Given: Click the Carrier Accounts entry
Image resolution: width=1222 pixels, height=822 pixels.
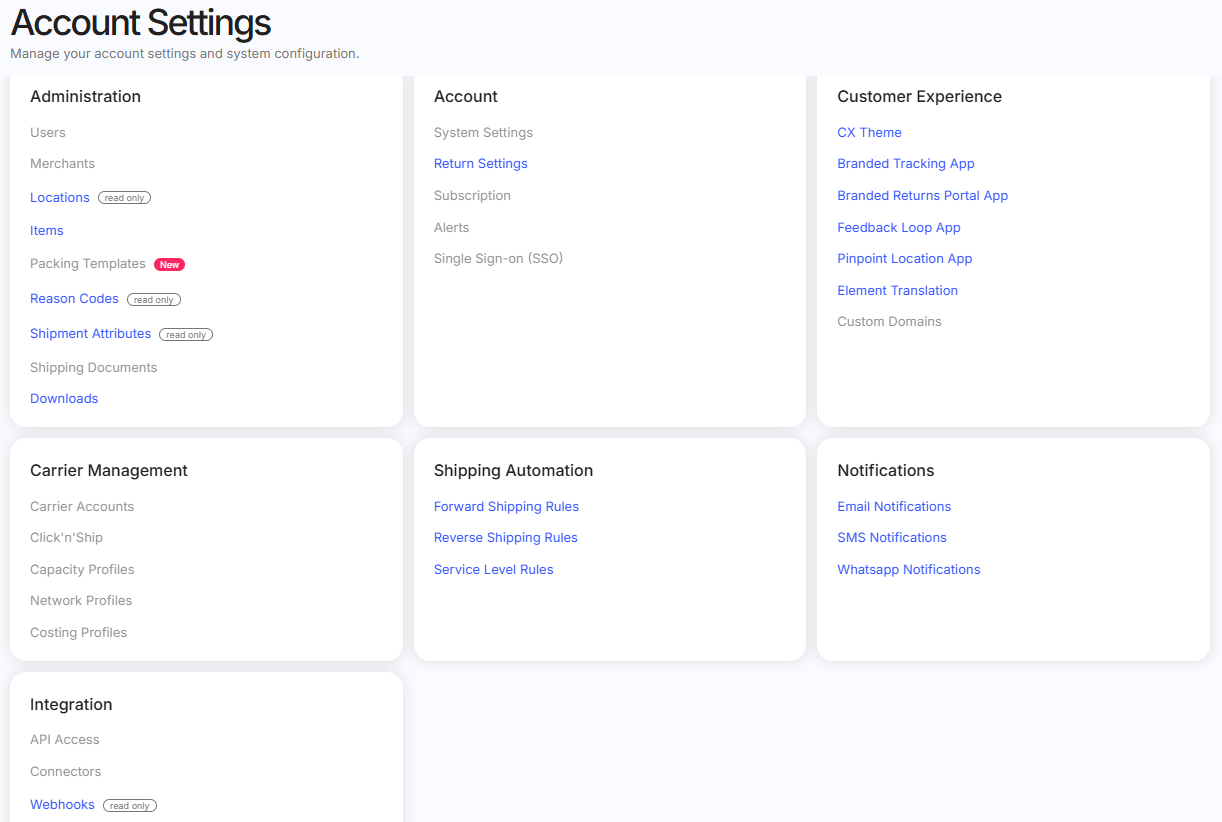Looking at the screenshot, I should pyautogui.click(x=82, y=507).
